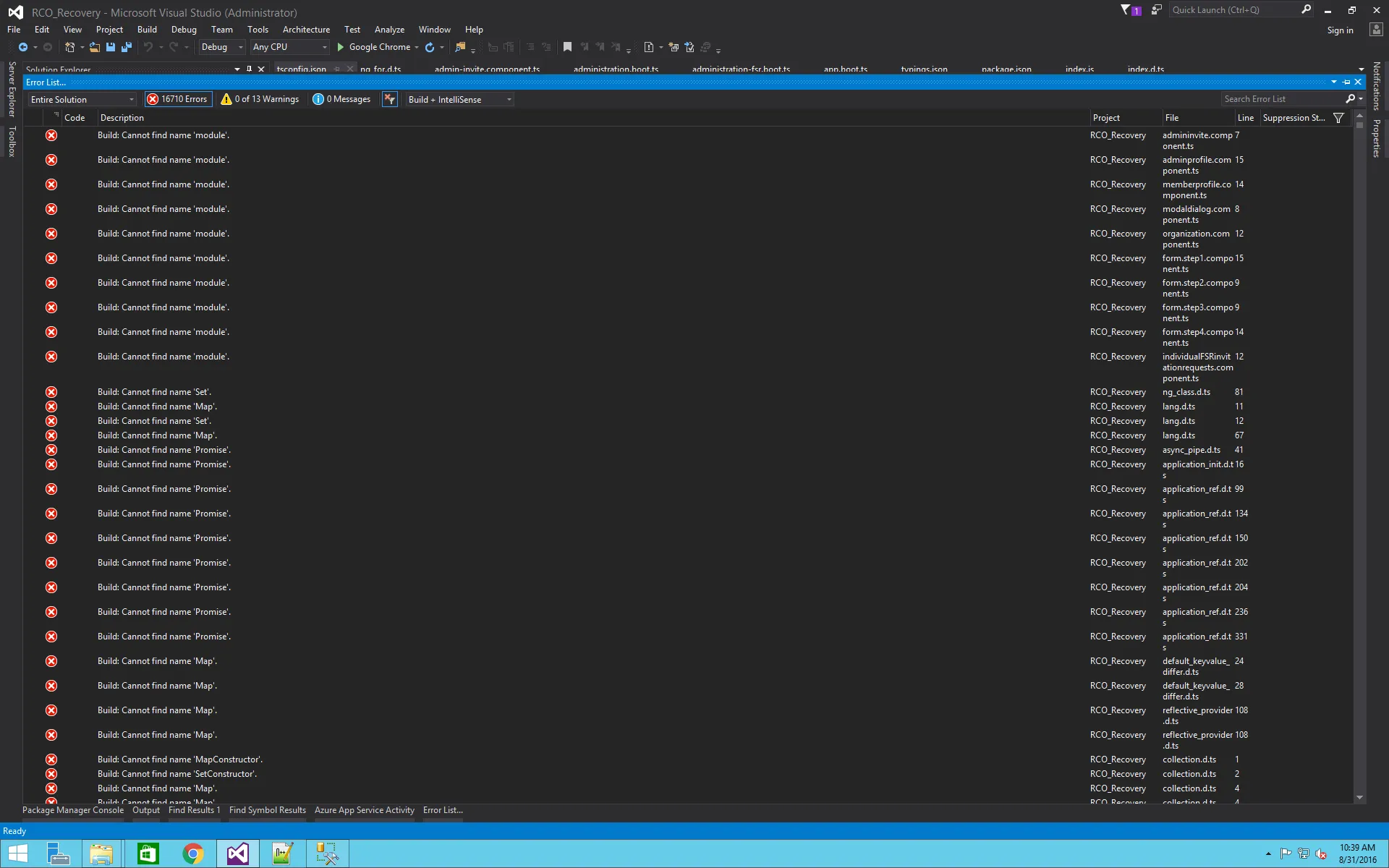This screenshot has height=868, width=1389.
Task: Click Sign in at top right
Action: (x=1340, y=30)
